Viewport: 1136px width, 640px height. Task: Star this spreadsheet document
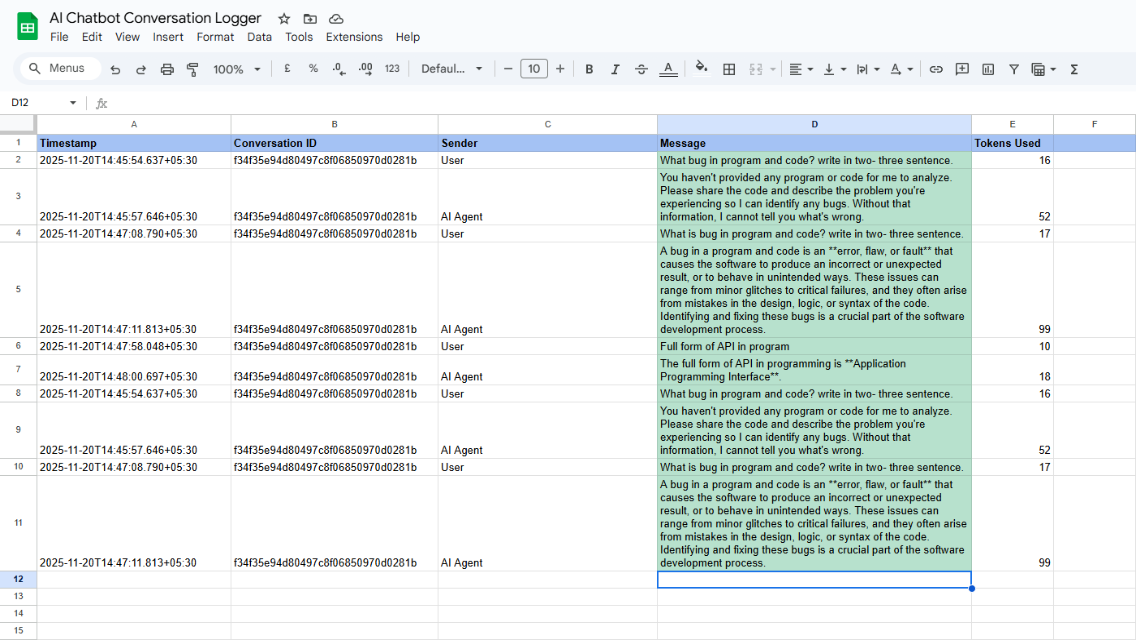click(284, 19)
